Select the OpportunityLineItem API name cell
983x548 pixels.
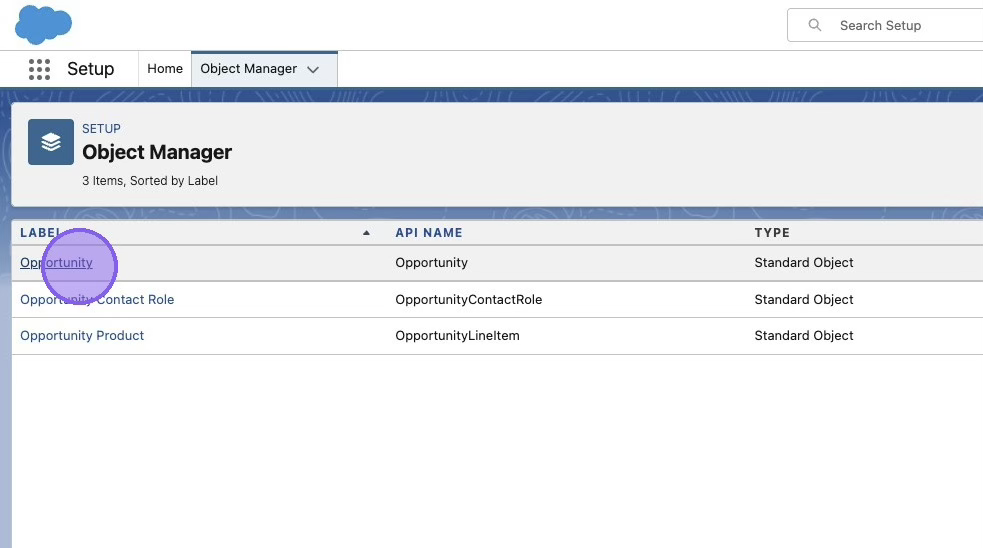458,335
